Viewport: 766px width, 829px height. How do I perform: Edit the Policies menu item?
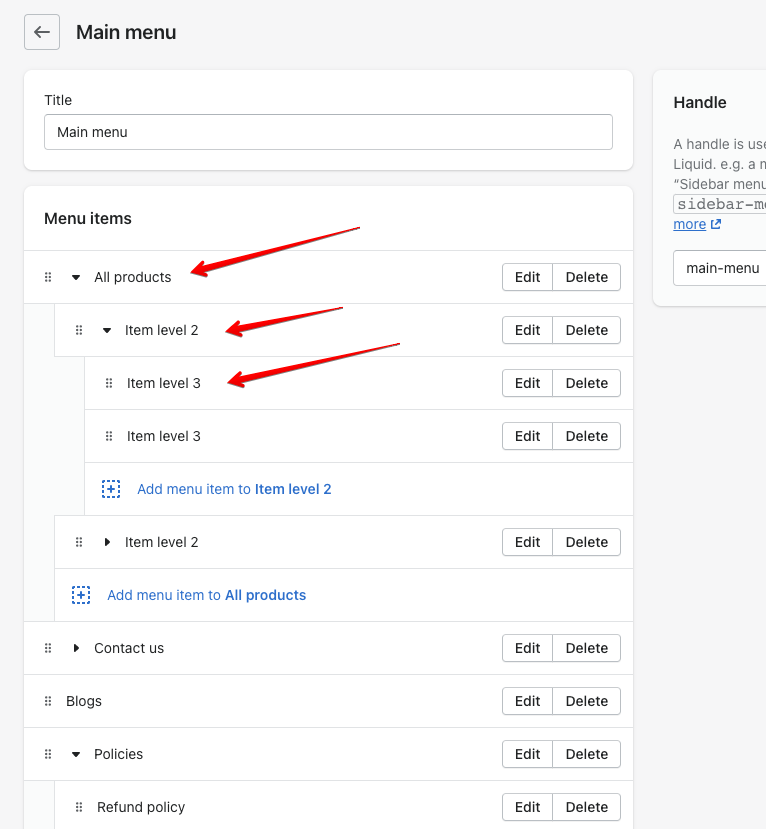(527, 754)
